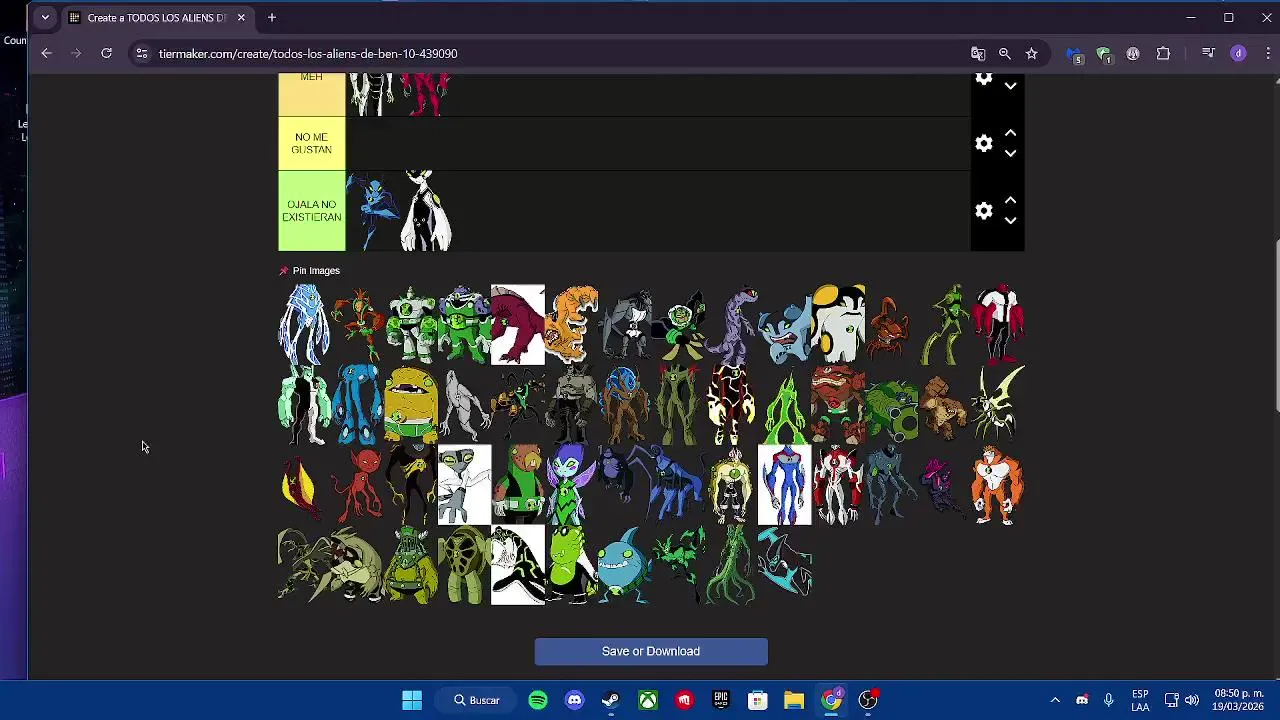Viewport: 1280px width, 720px height.
Task: Open the Windows Start menu
Action: pos(412,700)
